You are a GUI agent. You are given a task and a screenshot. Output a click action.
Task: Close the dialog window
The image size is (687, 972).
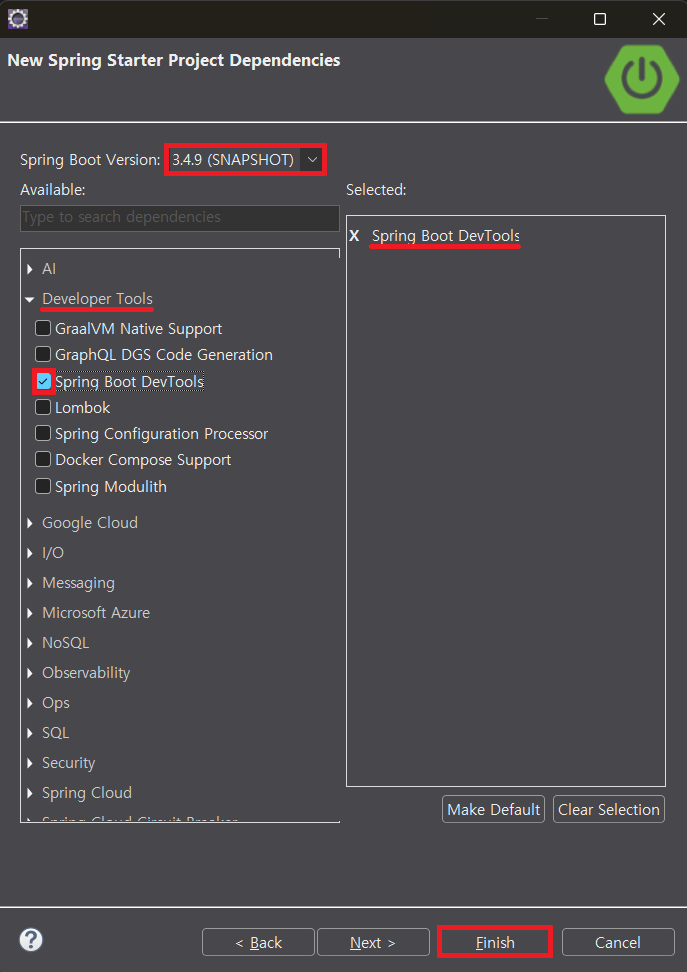click(658, 19)
